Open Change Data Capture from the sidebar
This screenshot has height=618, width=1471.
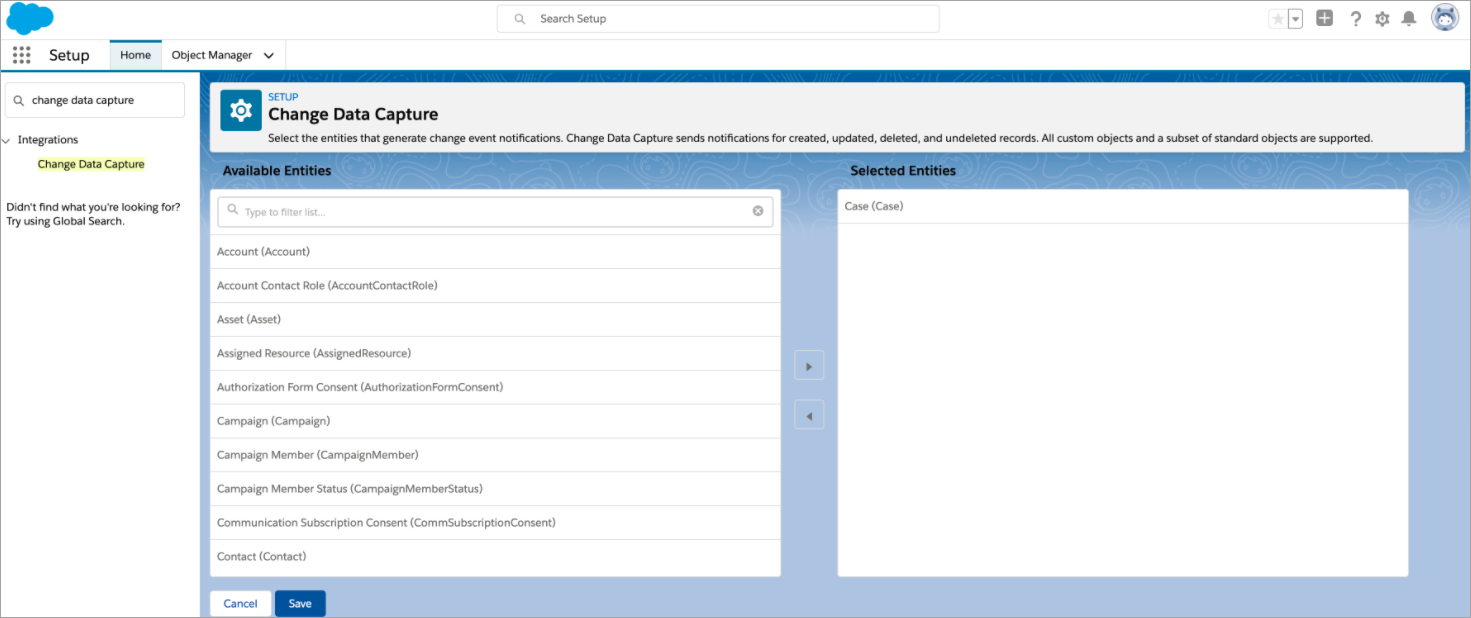click(90, 163)
